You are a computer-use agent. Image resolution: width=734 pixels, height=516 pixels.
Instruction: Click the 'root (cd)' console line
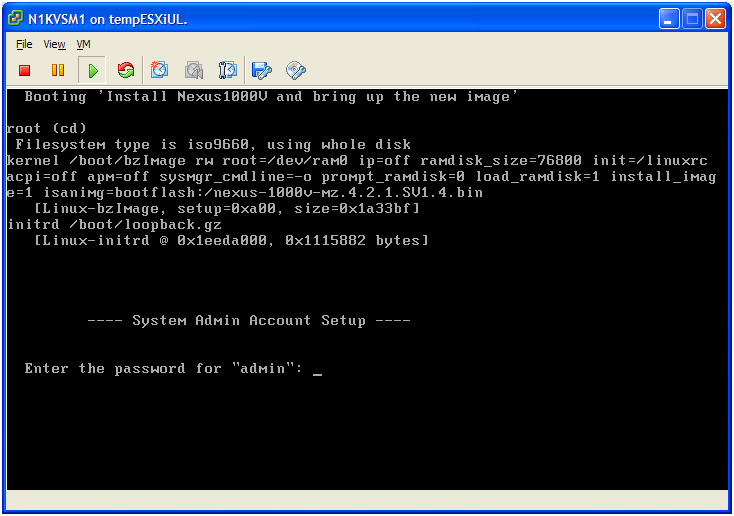point(47,128)
